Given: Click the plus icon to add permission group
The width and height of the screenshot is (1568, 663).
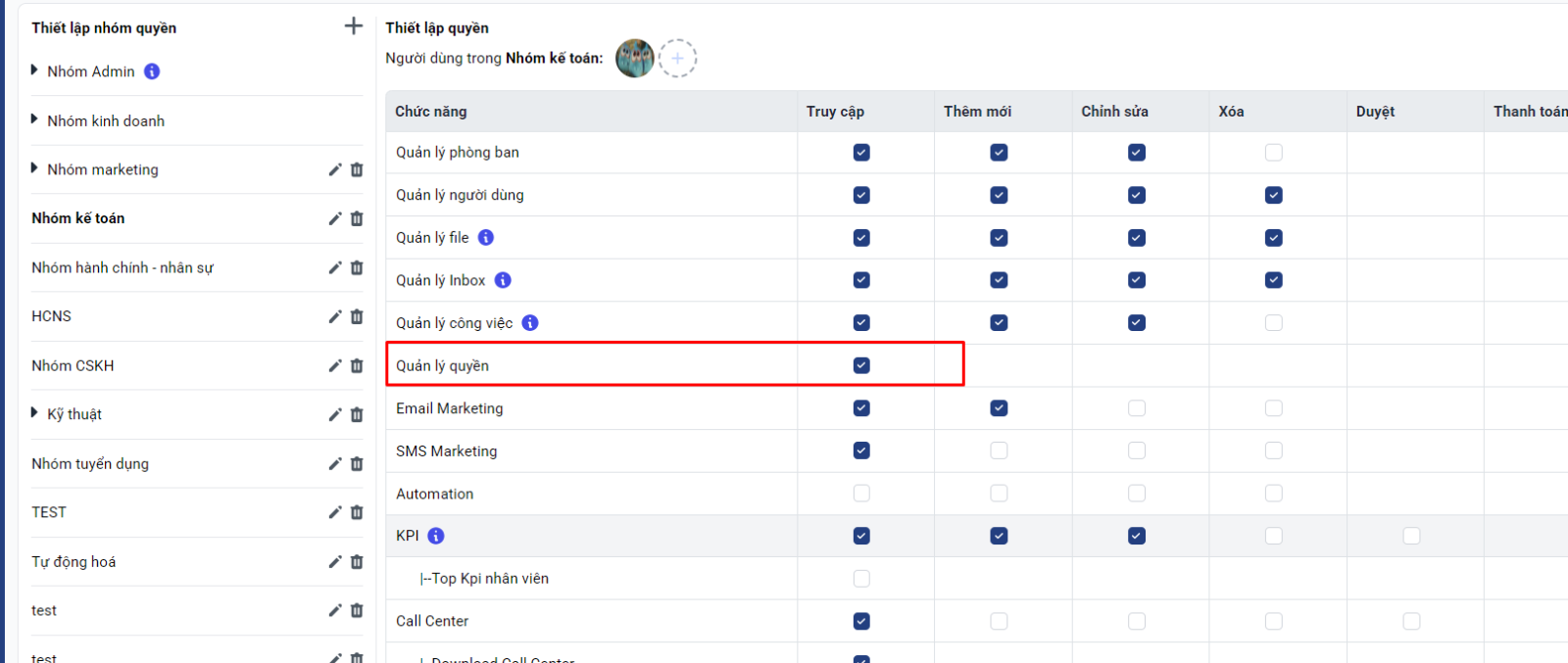Looking at the screenshot, I should click(354, 26).
